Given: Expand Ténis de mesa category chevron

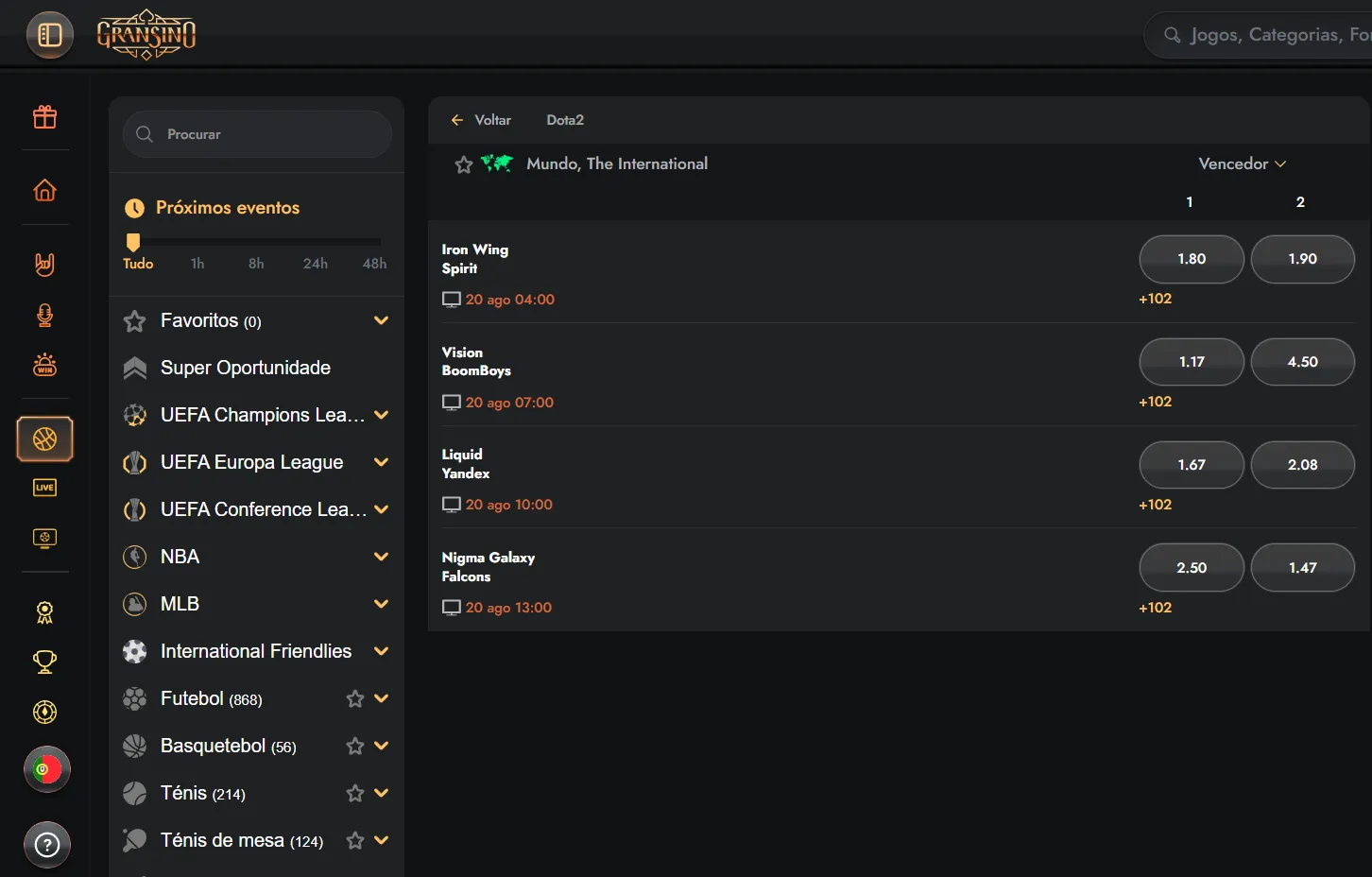Looking at the screenshot, I should 382,840.
